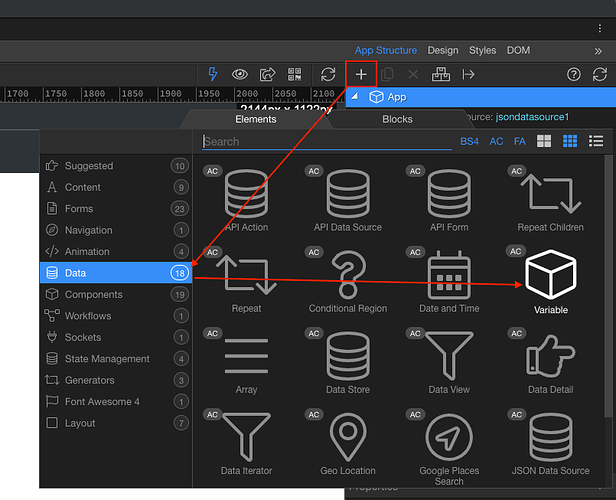616x500 pixels.
Task: Open the Components category
Action: coord(116,294)
